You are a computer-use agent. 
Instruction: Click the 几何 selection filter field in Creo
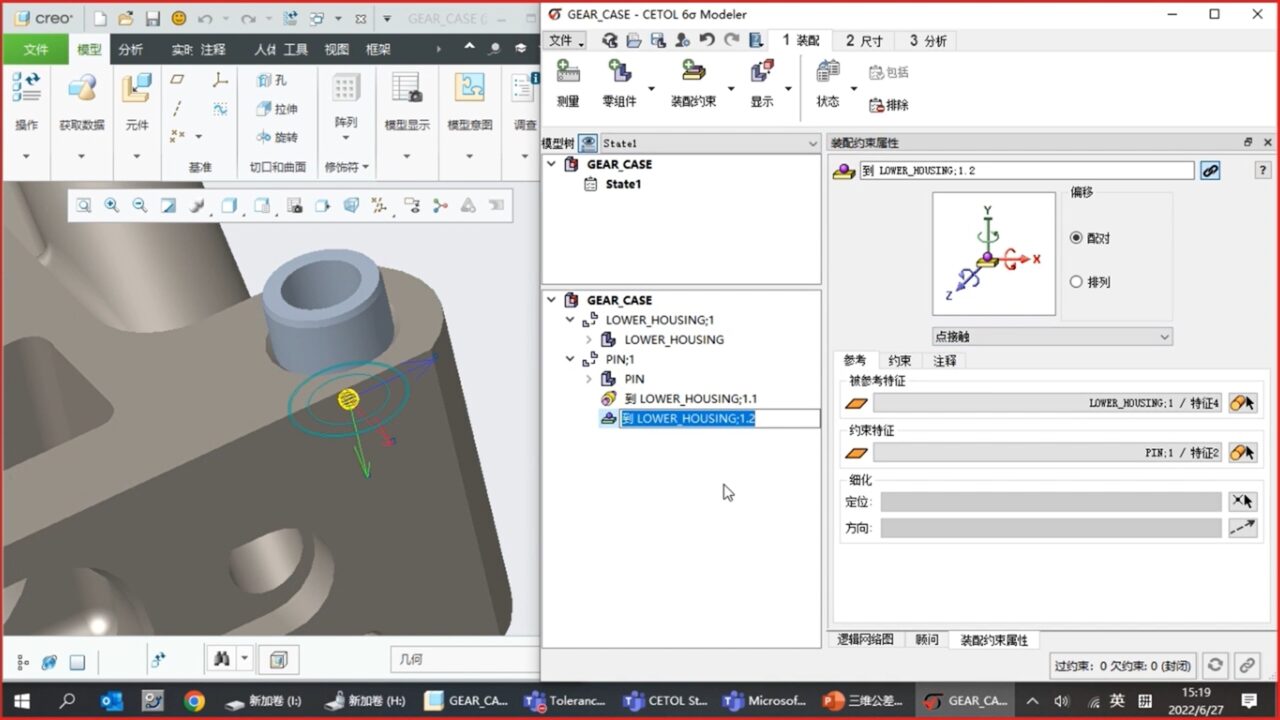[464, 660]
